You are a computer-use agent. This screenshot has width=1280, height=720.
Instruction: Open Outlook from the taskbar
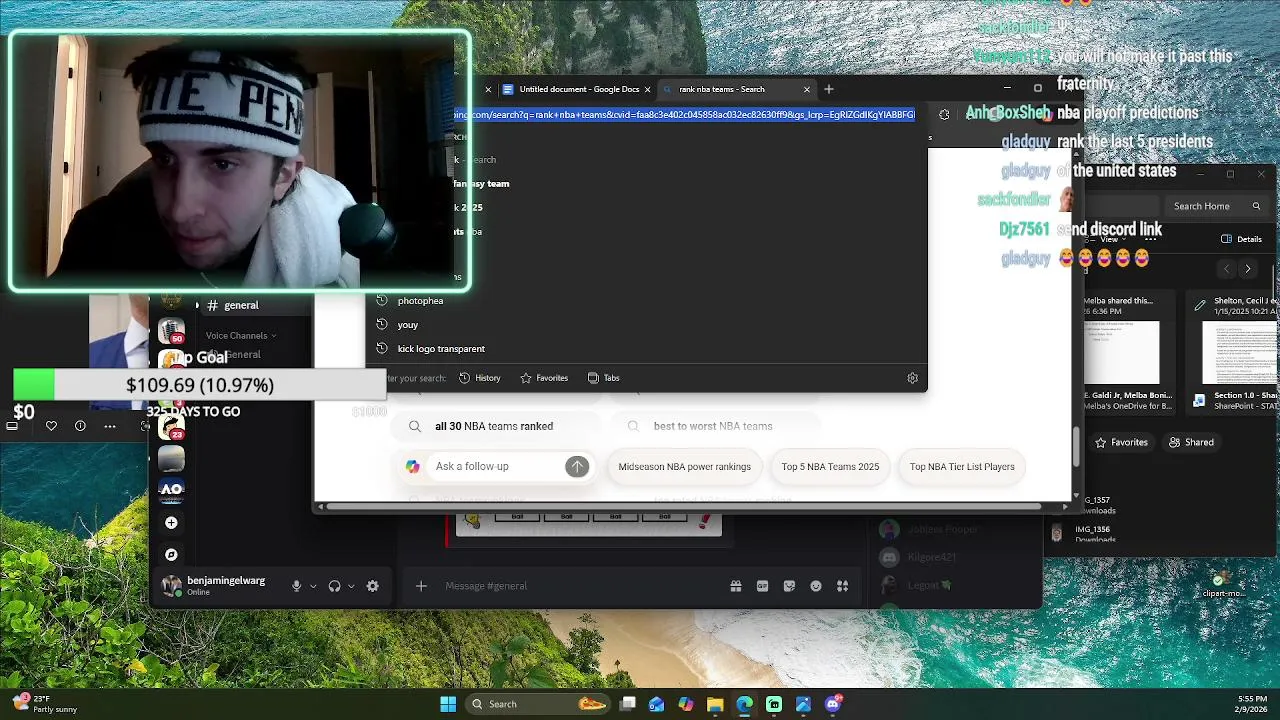pyautogui.click(x=656, y=704)
